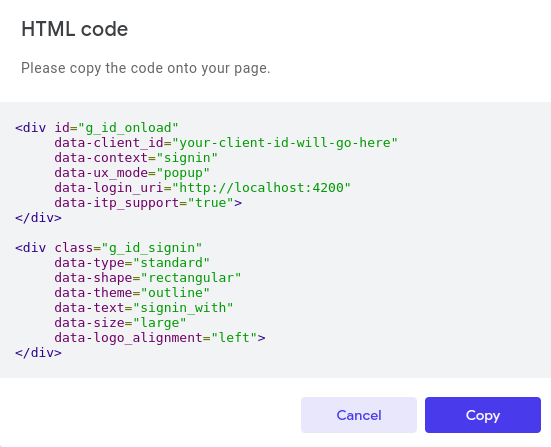This screenshot has height=447, width=551.
Task: Click the data-itp_support="true" line
Action: point(148,203)
